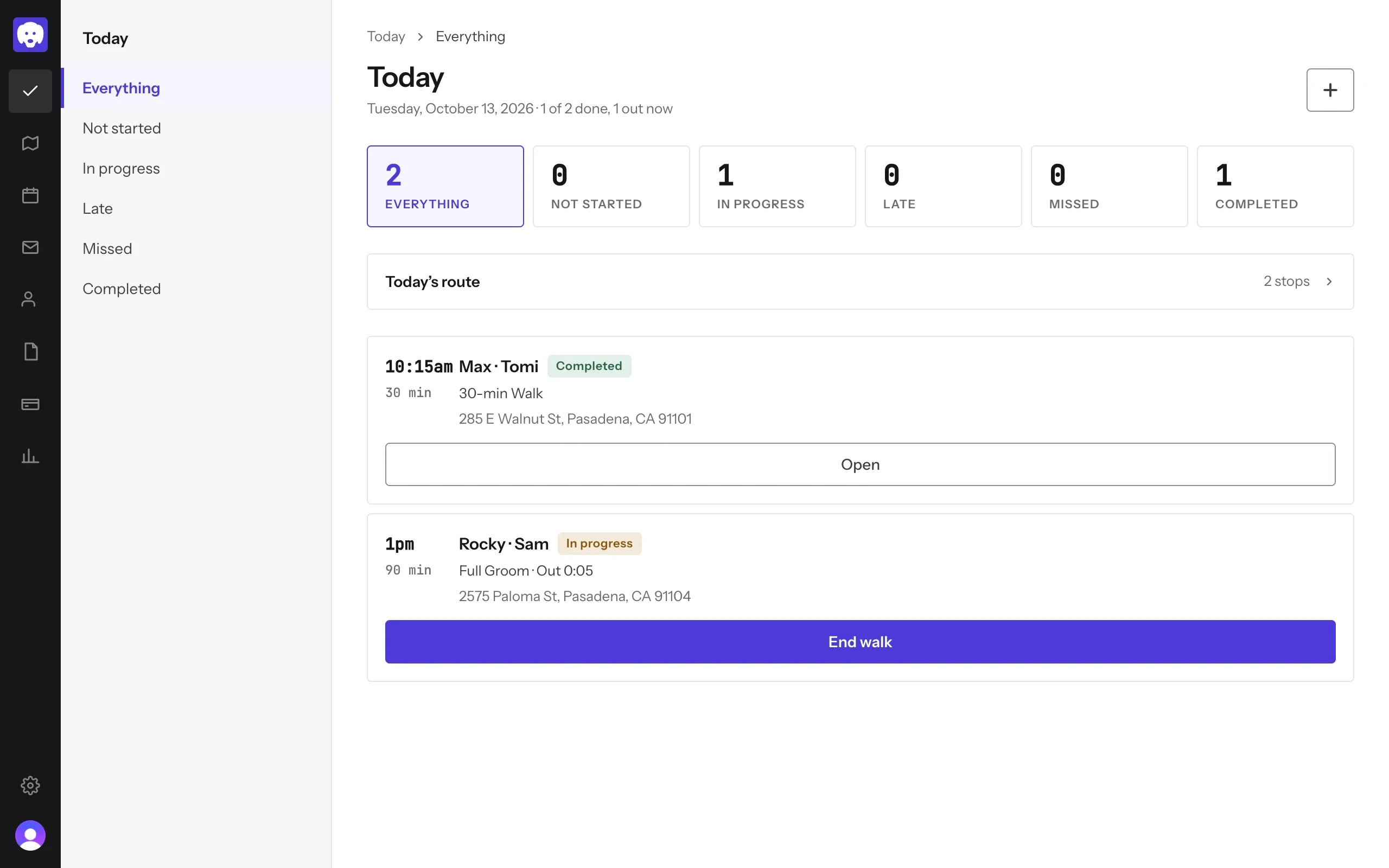Click the user avatar icon
This screenshot has width=1389, height=868.
pyautogui.click(x=30, y=836)
